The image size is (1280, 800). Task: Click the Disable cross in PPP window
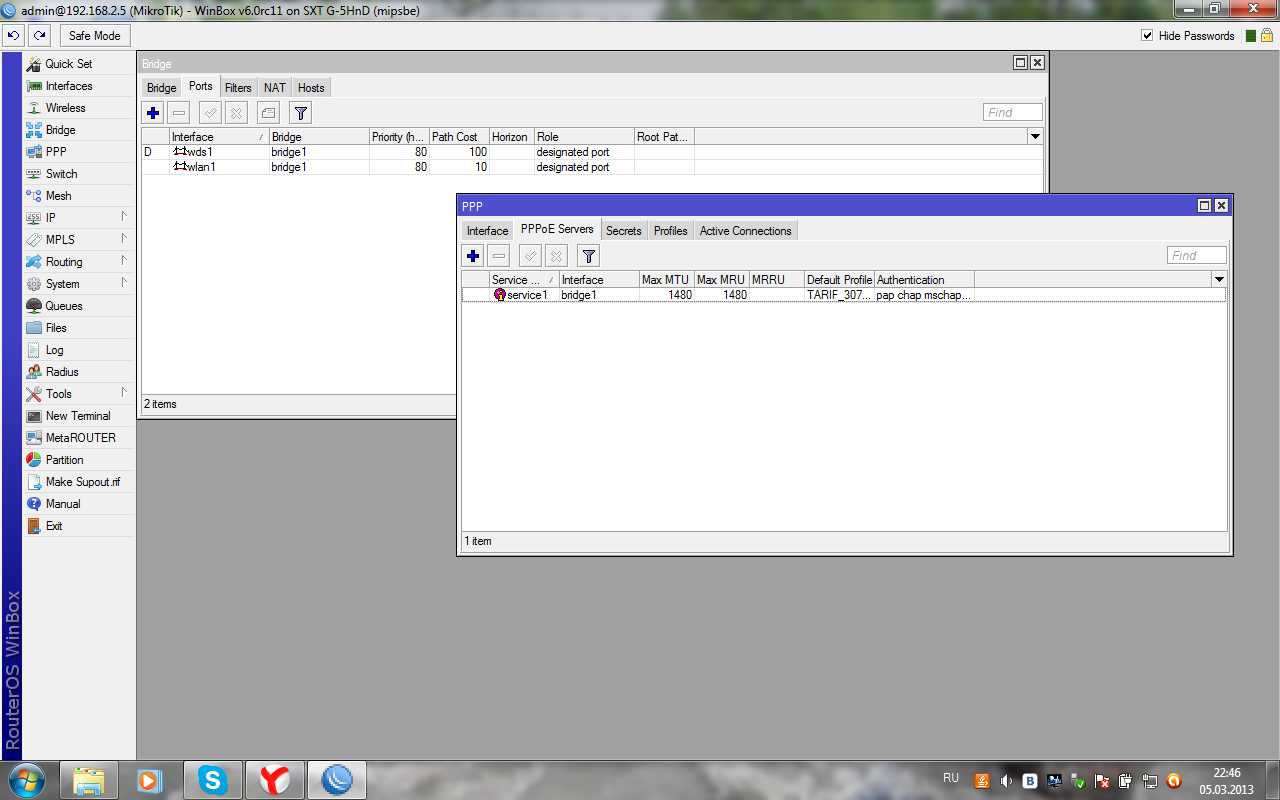click(x=557, y=256)
